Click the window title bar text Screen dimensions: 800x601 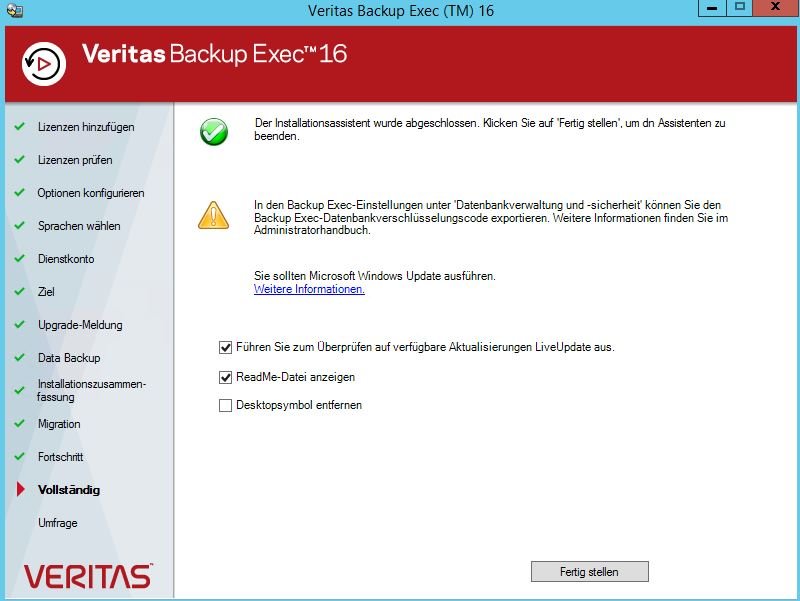[x=401, y=11]
